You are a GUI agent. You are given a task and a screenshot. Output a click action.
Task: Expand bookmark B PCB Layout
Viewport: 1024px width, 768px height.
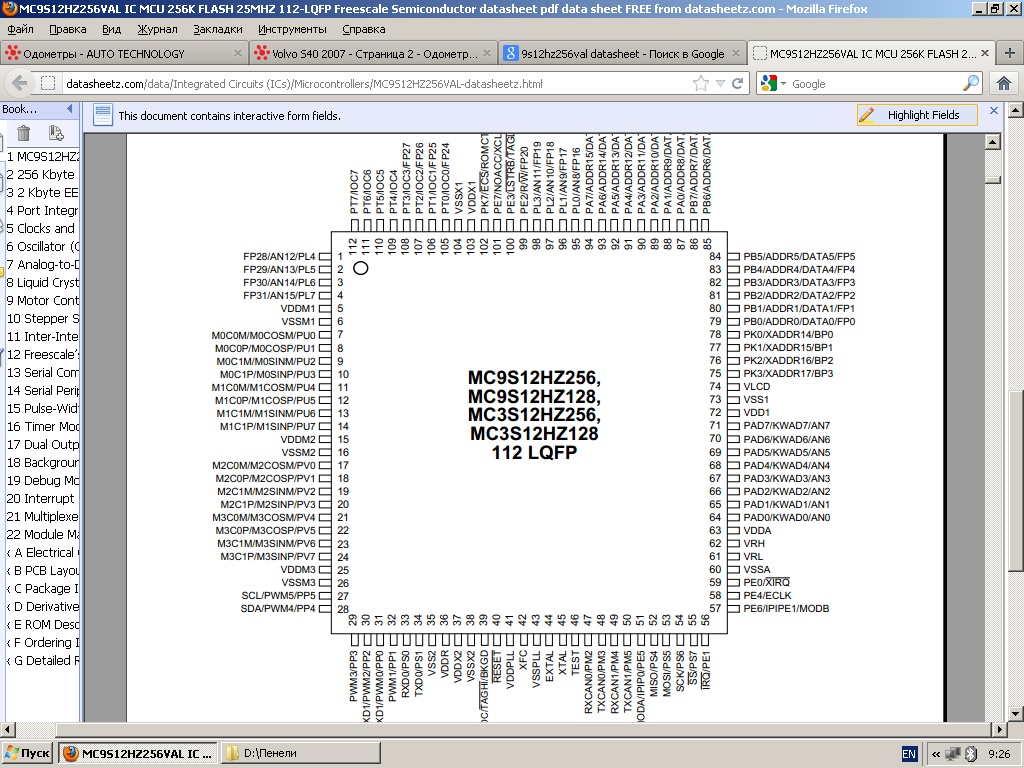pos(8,570)
